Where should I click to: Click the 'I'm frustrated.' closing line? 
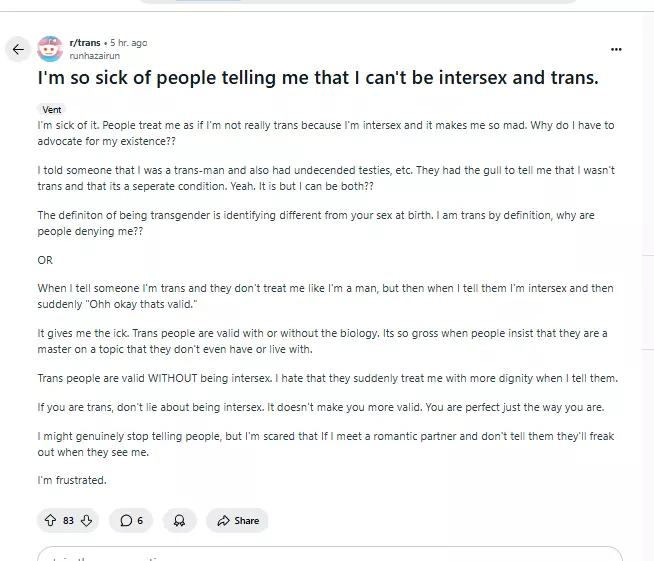point(72,480)
